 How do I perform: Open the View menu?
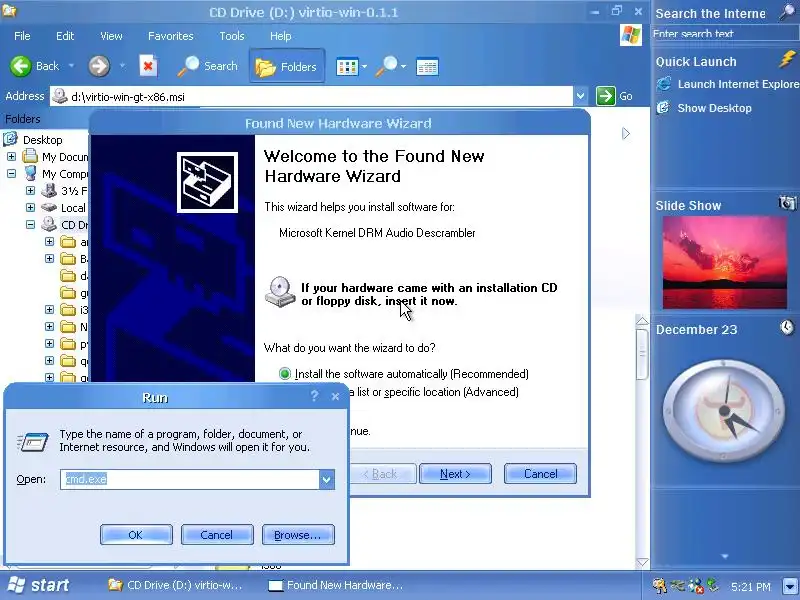coord(111,36)
